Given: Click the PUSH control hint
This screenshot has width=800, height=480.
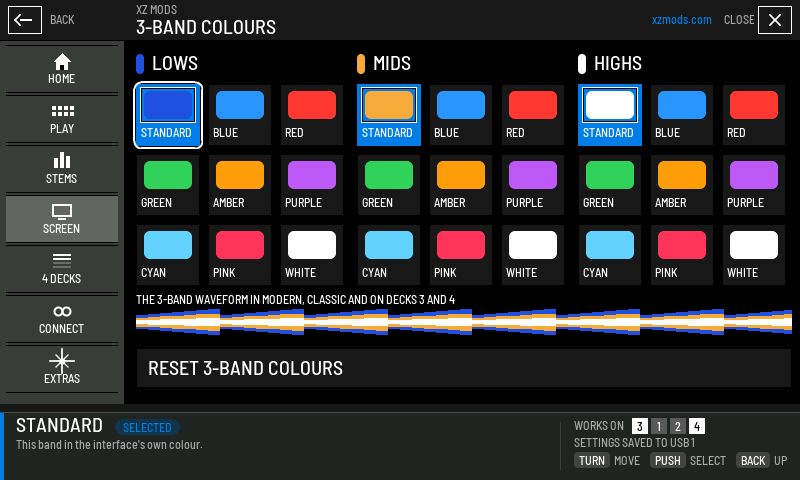Looking at the screenshot, I should pyautogui.click(x=668, y=461).
